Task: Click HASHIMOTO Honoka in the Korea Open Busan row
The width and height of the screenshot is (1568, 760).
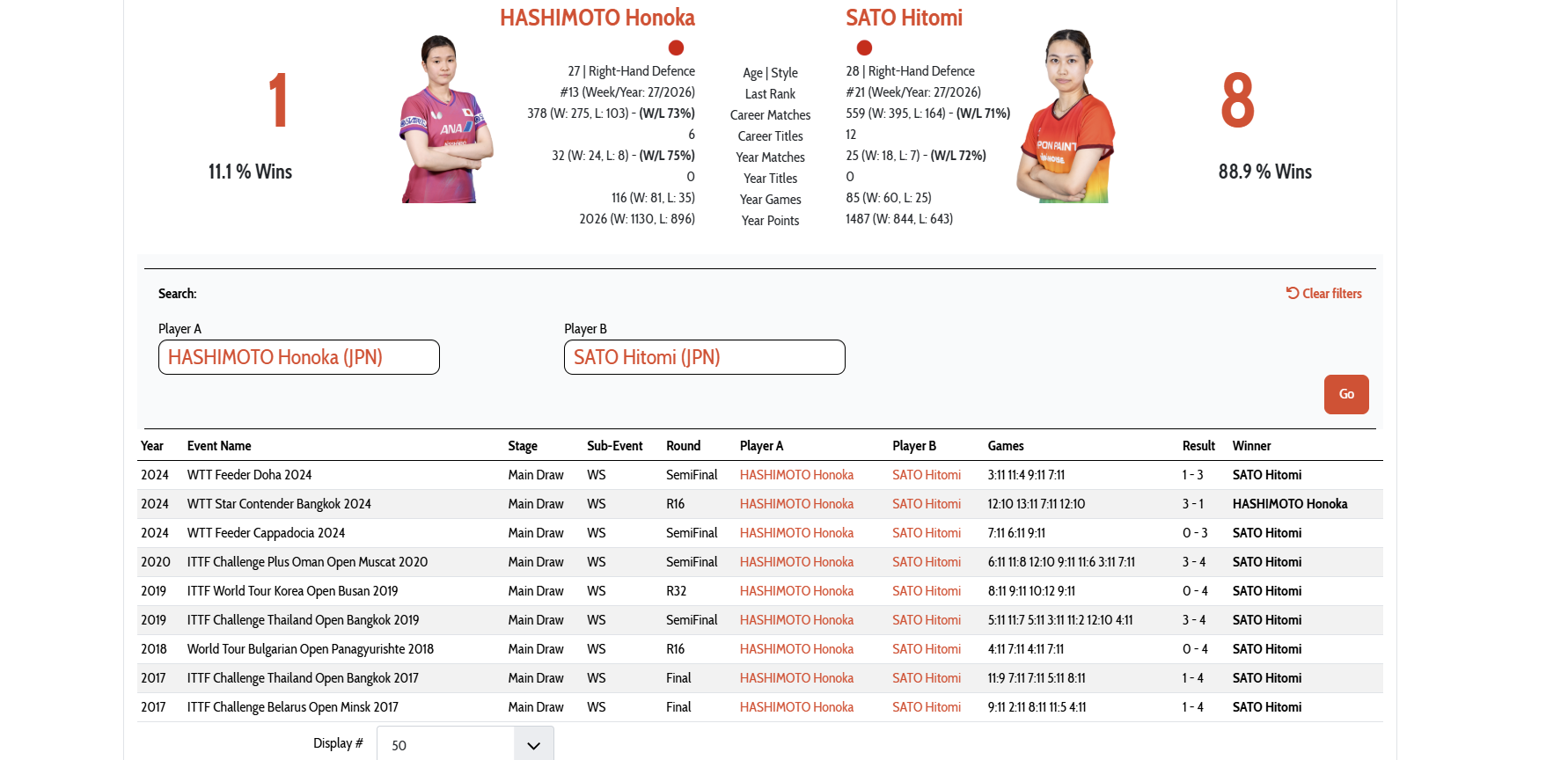Action: pos(796,591)
